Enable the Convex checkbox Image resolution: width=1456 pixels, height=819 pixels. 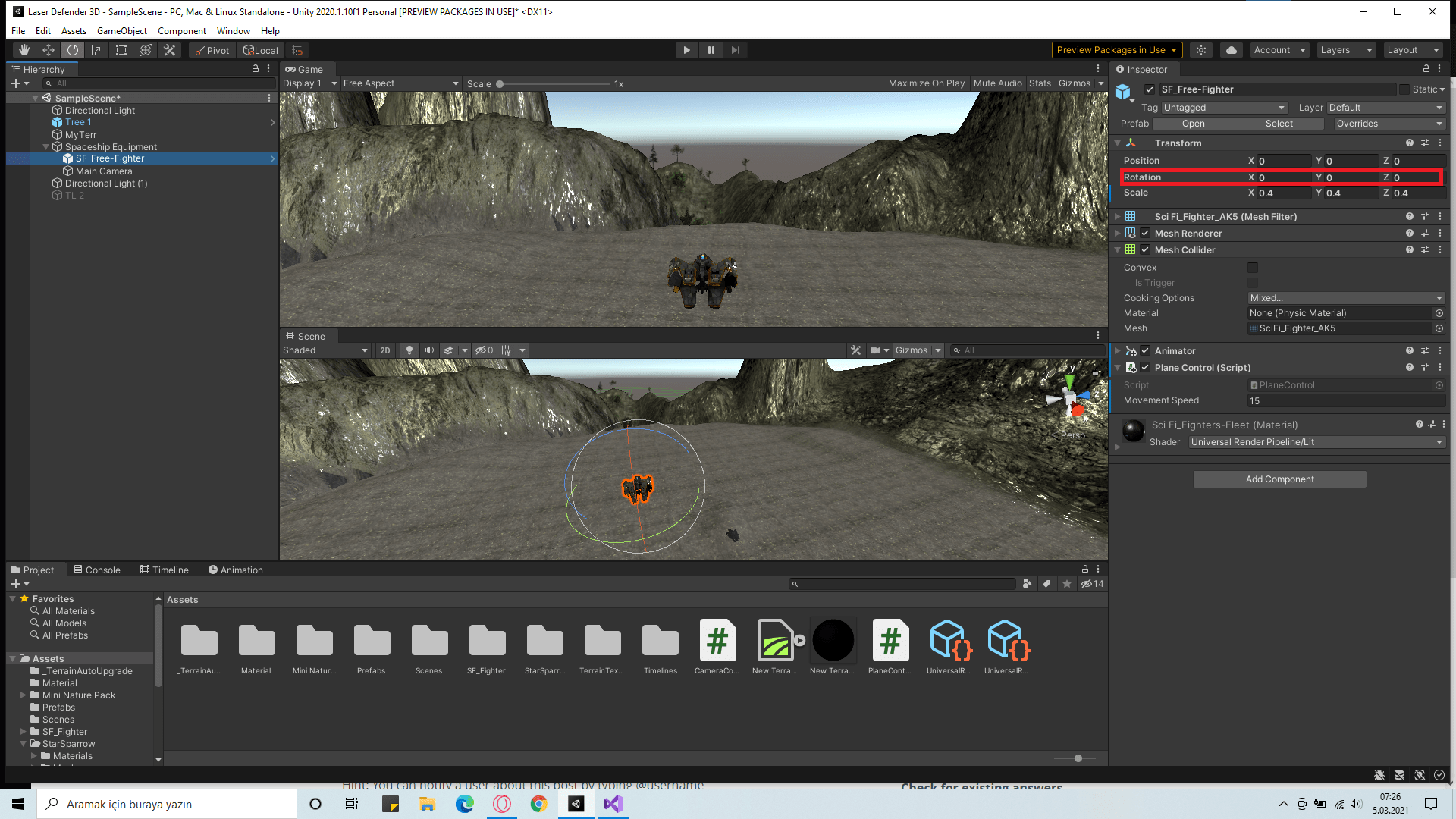1253,268
